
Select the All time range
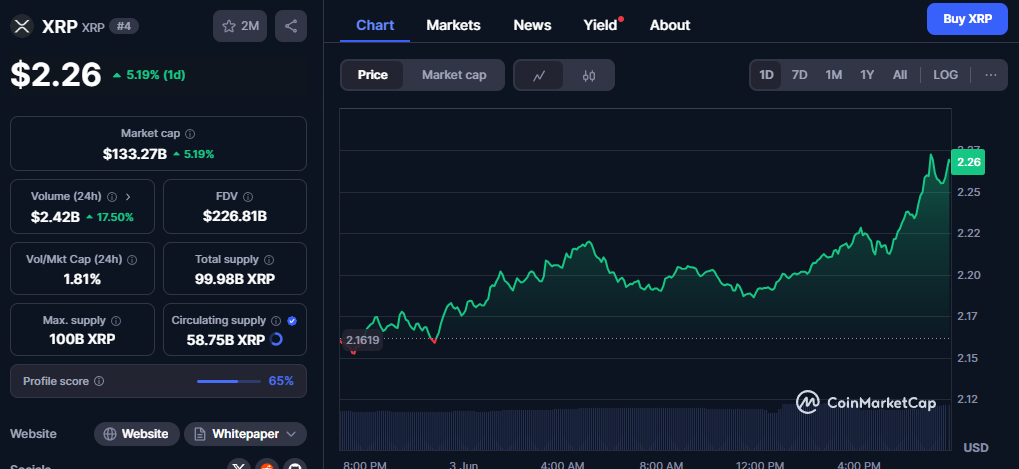tap(899, 75)
